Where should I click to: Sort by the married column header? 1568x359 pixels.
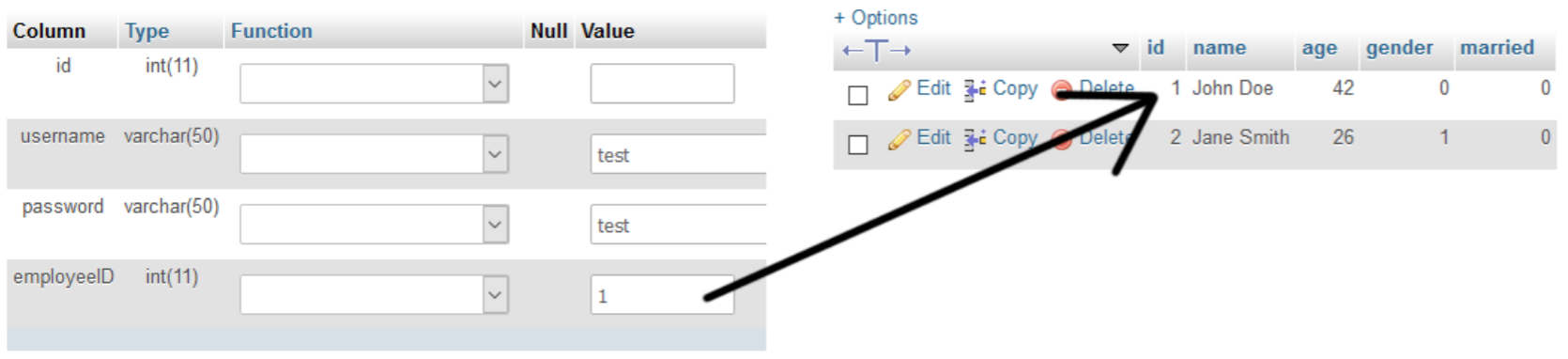1497,48
